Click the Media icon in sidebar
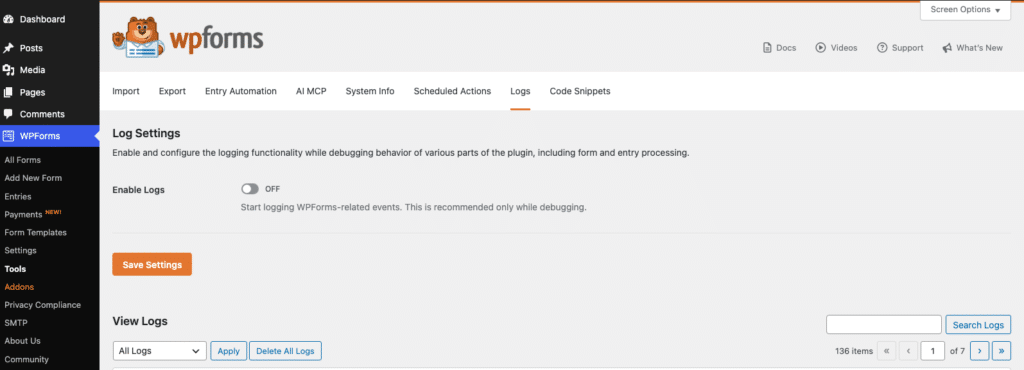 pyautogui.click(x=8, y=70)
